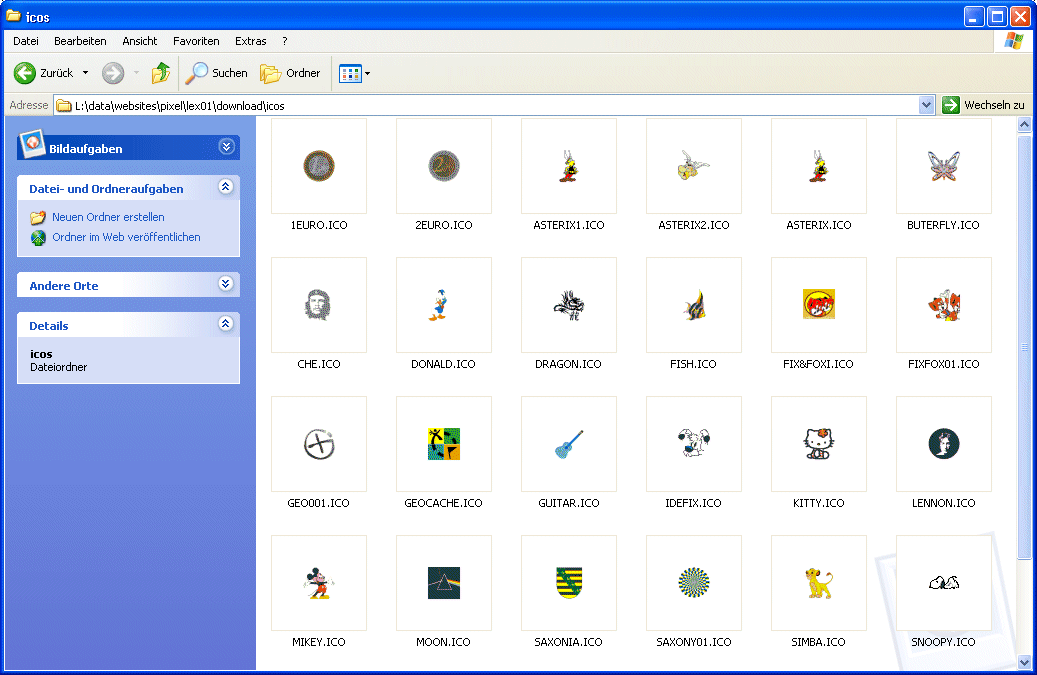The height and width of the screenshot is (675, 1037).
Task: Click the Windows flag logo
Action: click(x=1014, y=41)
